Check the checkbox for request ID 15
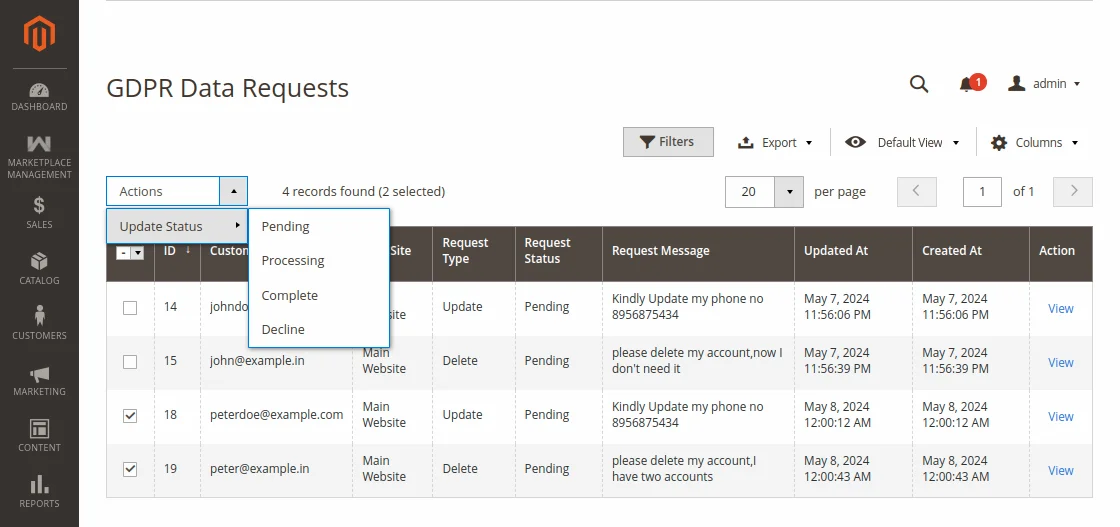 click(130, 362)
